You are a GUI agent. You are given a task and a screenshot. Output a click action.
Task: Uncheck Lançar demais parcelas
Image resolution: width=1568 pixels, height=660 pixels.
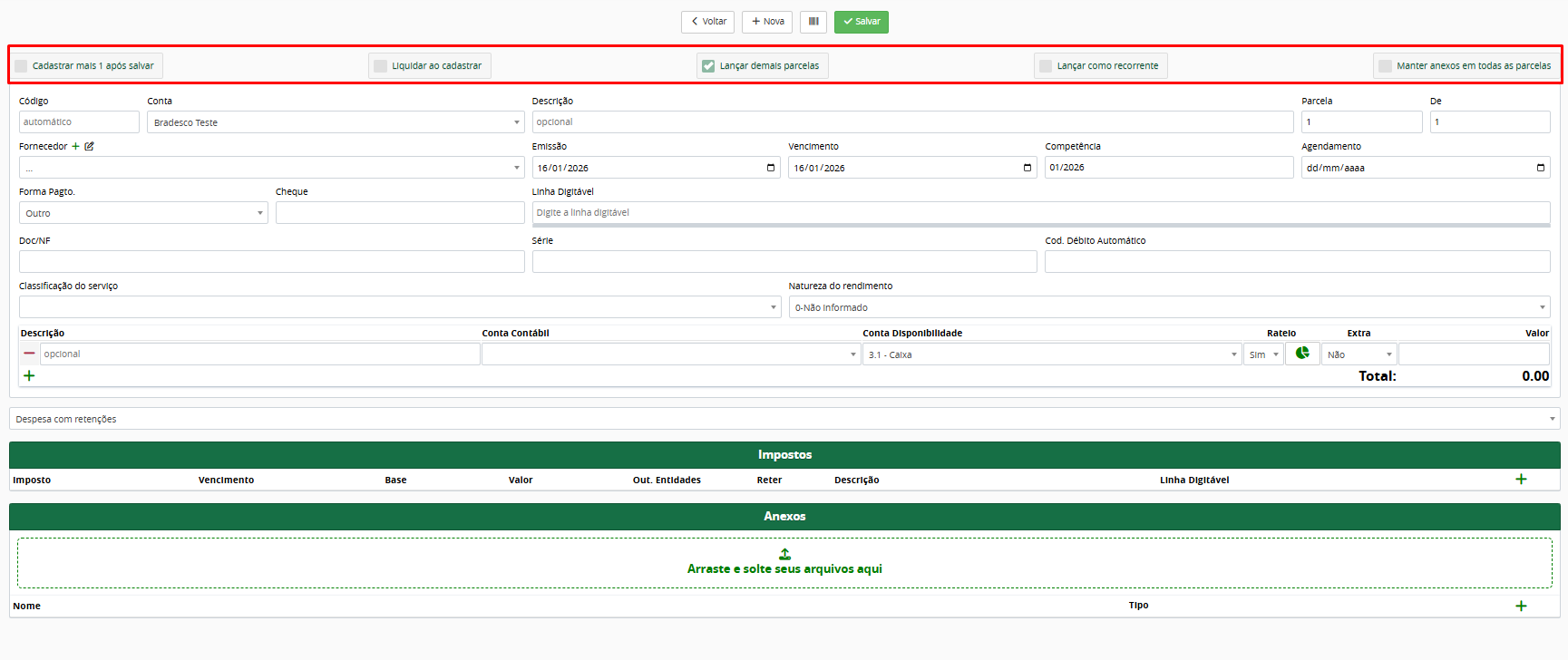pyautogui.click(x=708, y=66)
